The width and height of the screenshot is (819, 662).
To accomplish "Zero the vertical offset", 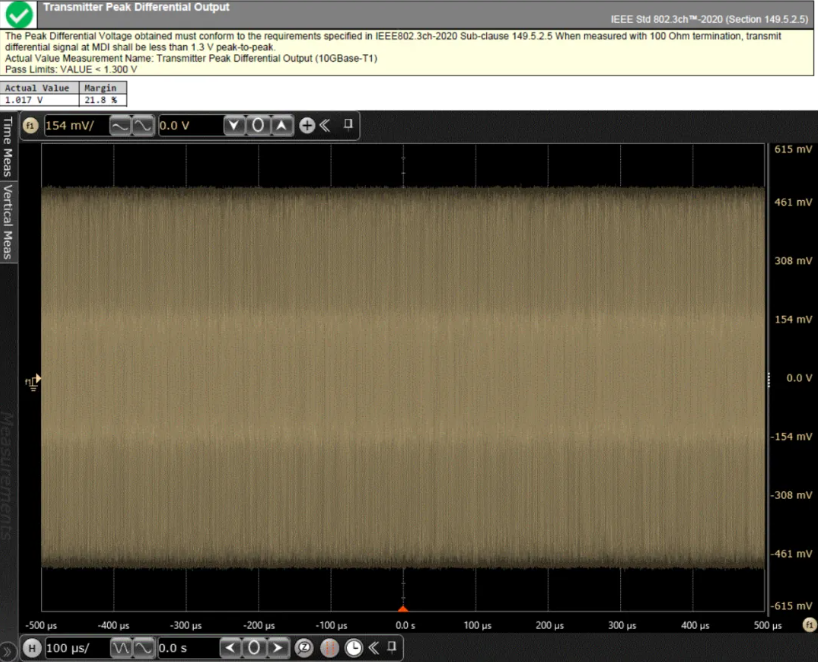I will click(x=258, y=126).
